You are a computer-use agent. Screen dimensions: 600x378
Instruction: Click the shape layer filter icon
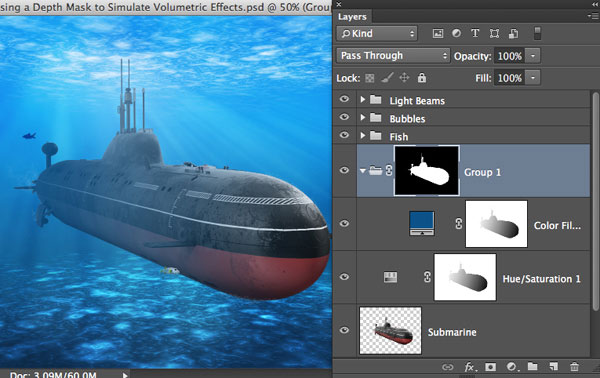click(494, 34)
